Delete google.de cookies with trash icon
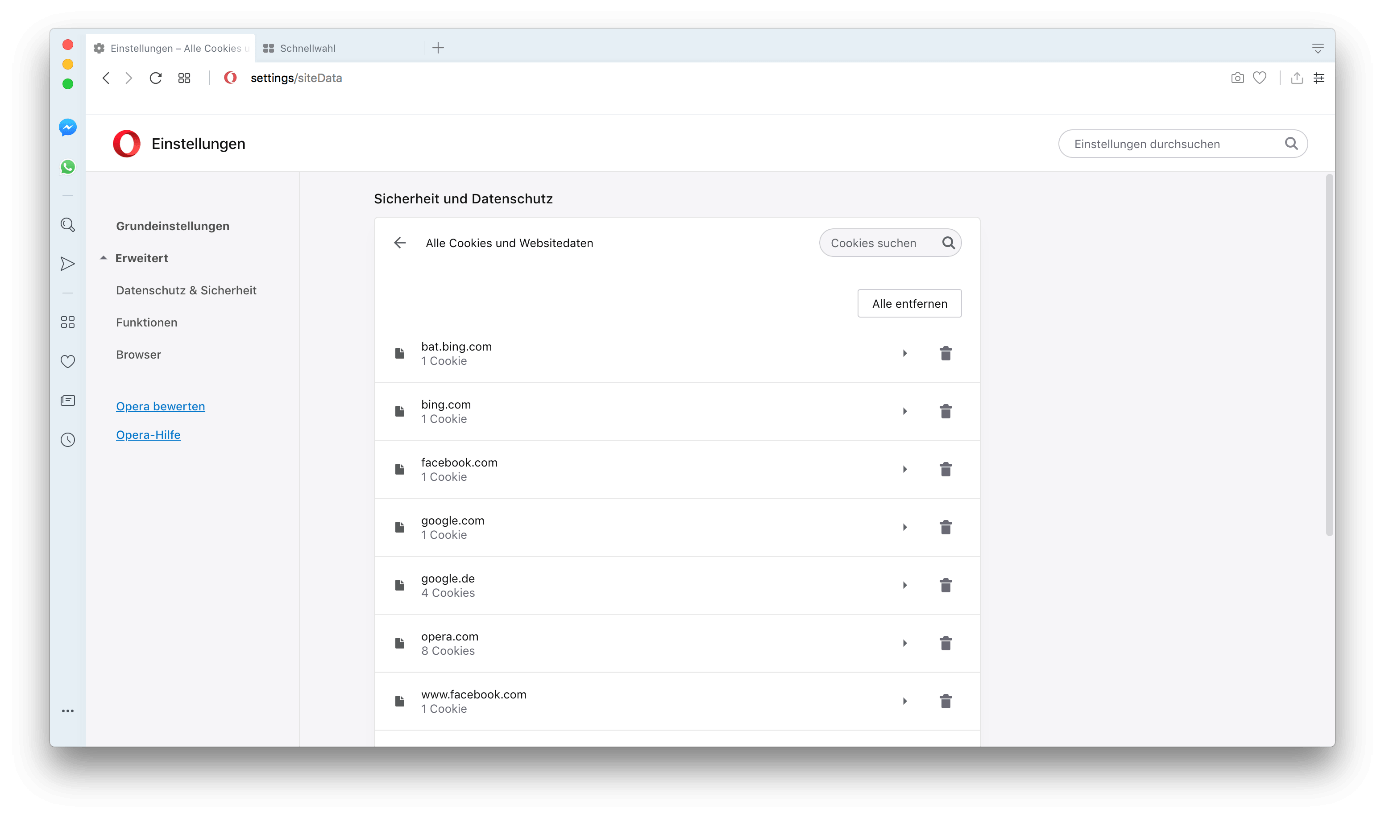The image size is (1385, 818). coord(946,585)
